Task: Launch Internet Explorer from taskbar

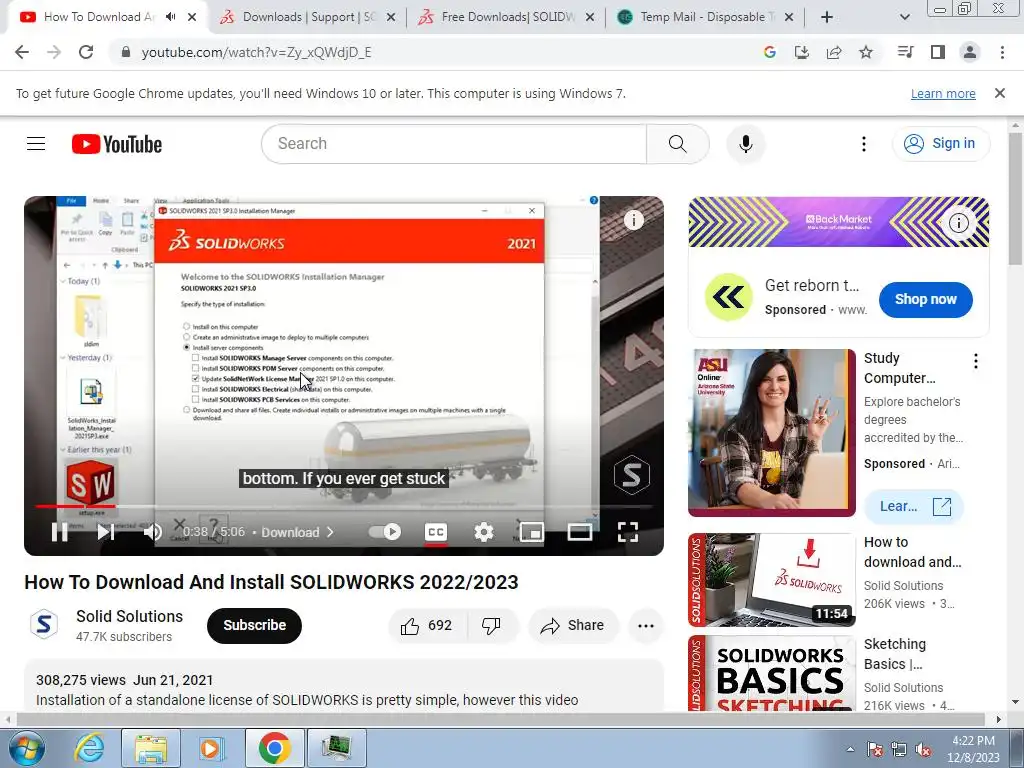Action: [x=89, y=748]
